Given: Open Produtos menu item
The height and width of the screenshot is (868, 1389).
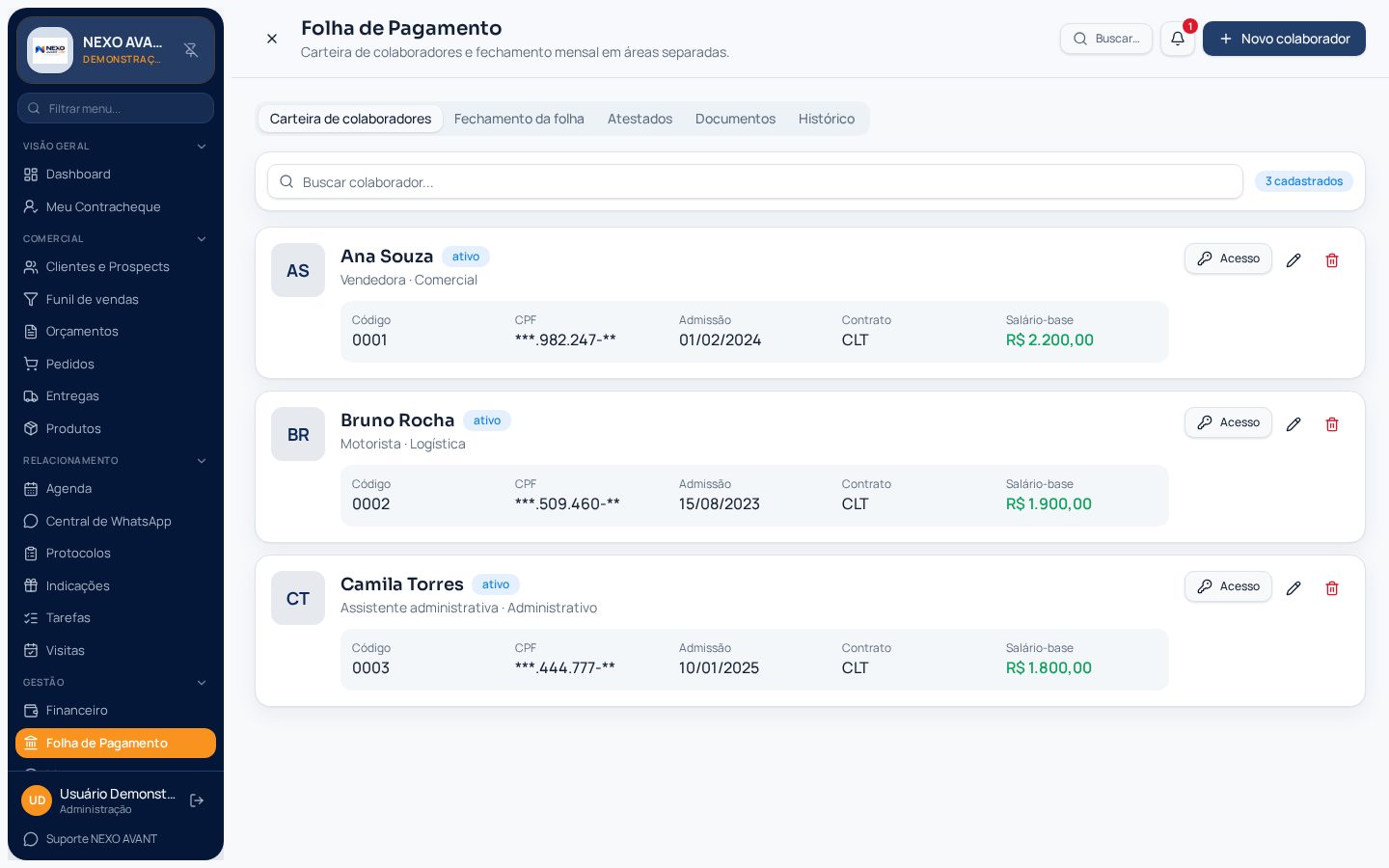Looking at the screenshot, I should click(116, 428).
